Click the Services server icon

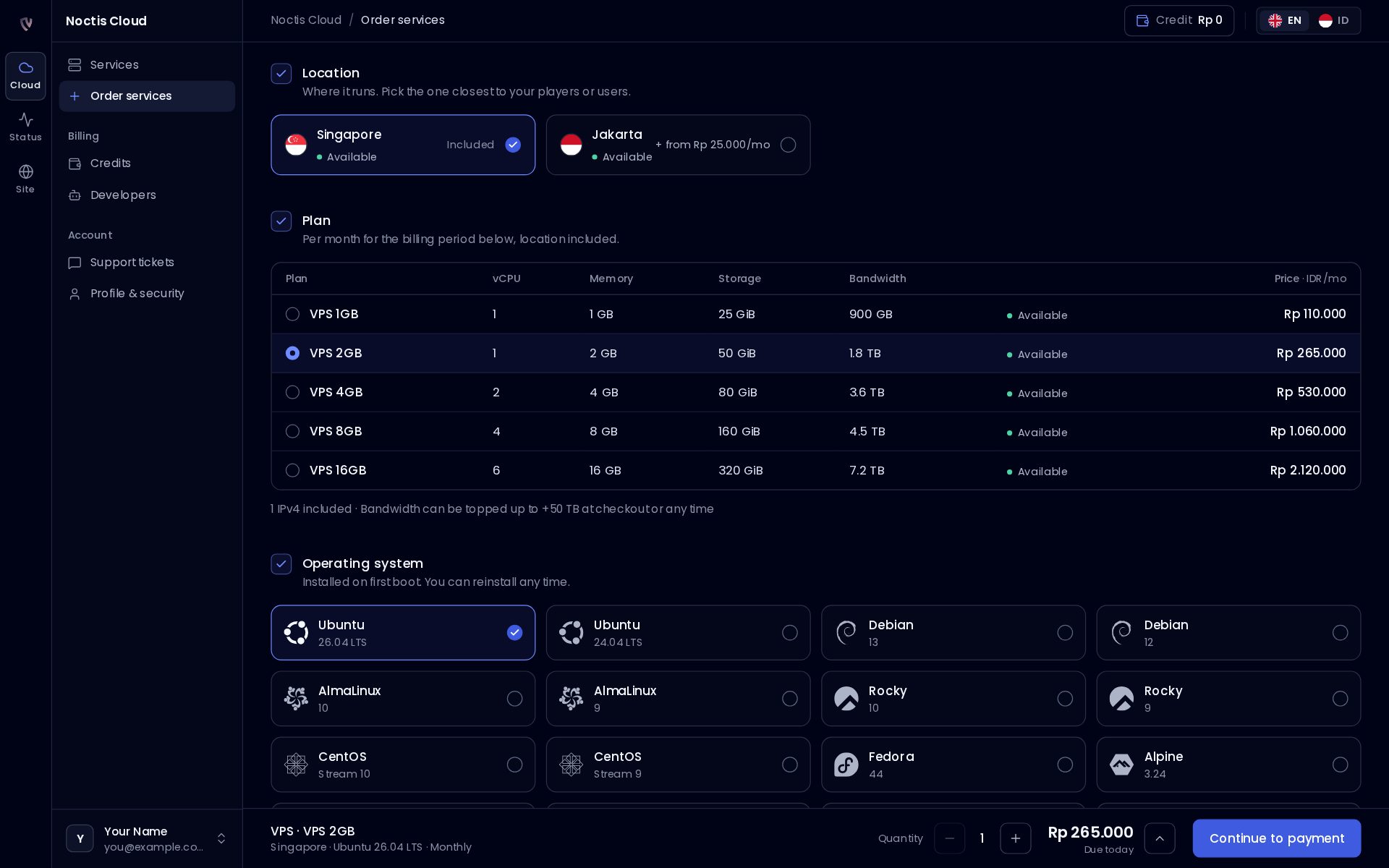(x=75, y=65)
